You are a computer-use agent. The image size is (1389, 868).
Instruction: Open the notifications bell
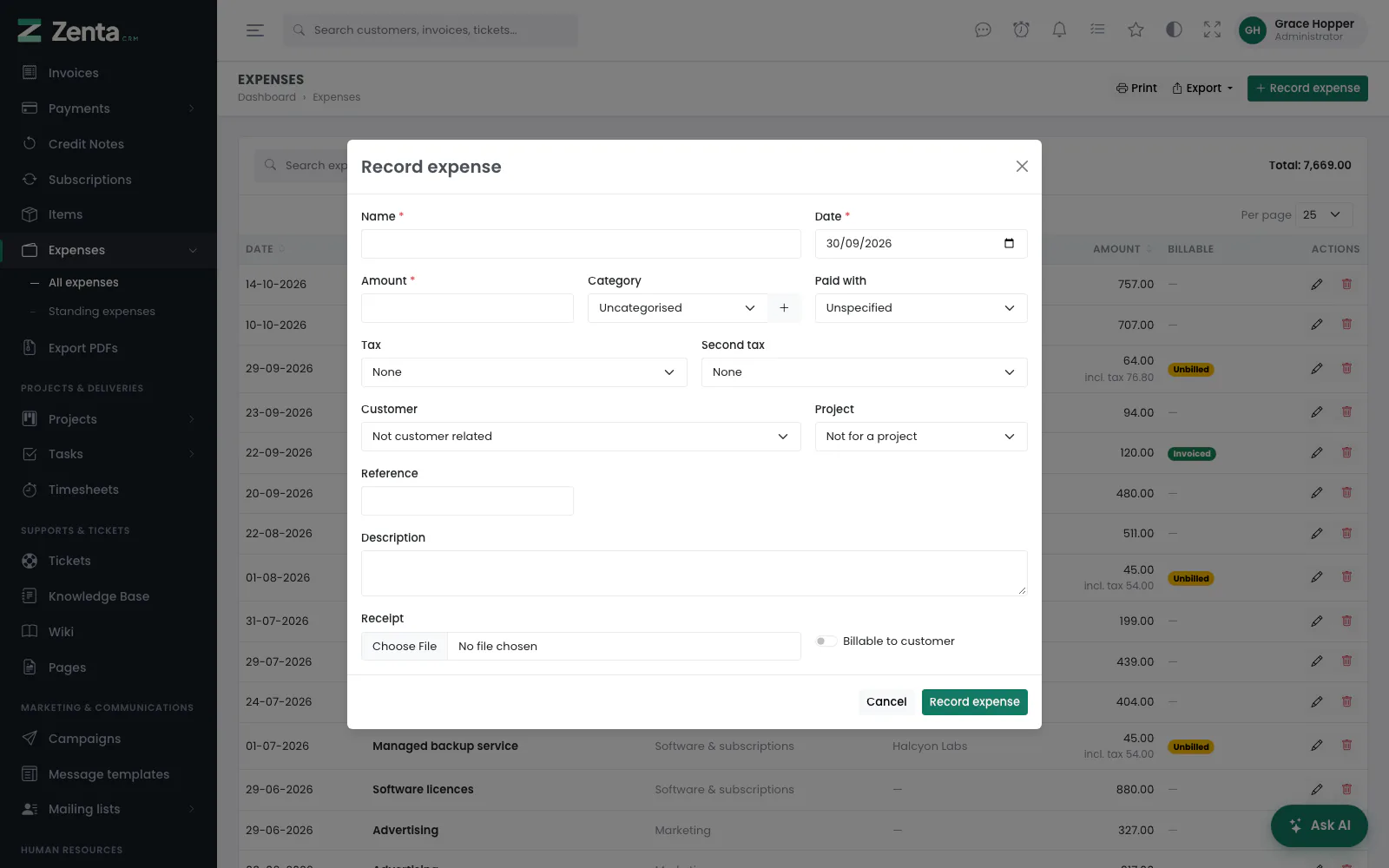click(1059, 30)
